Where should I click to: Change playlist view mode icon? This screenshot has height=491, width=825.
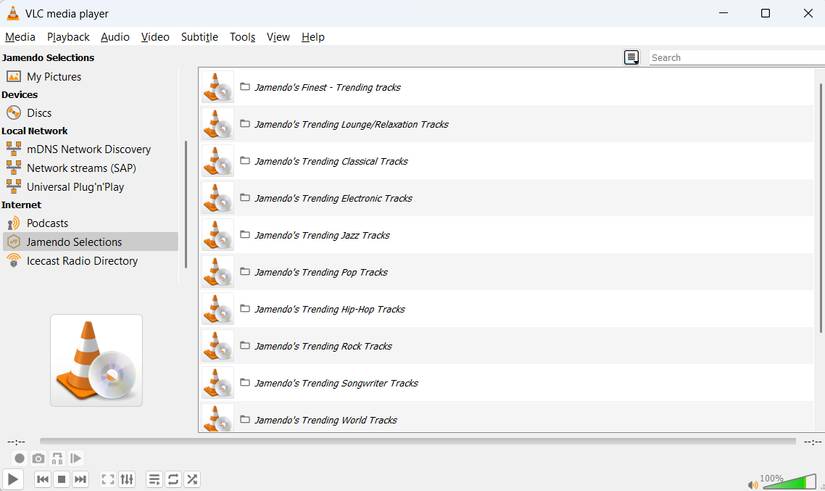[x=631, y=57]
